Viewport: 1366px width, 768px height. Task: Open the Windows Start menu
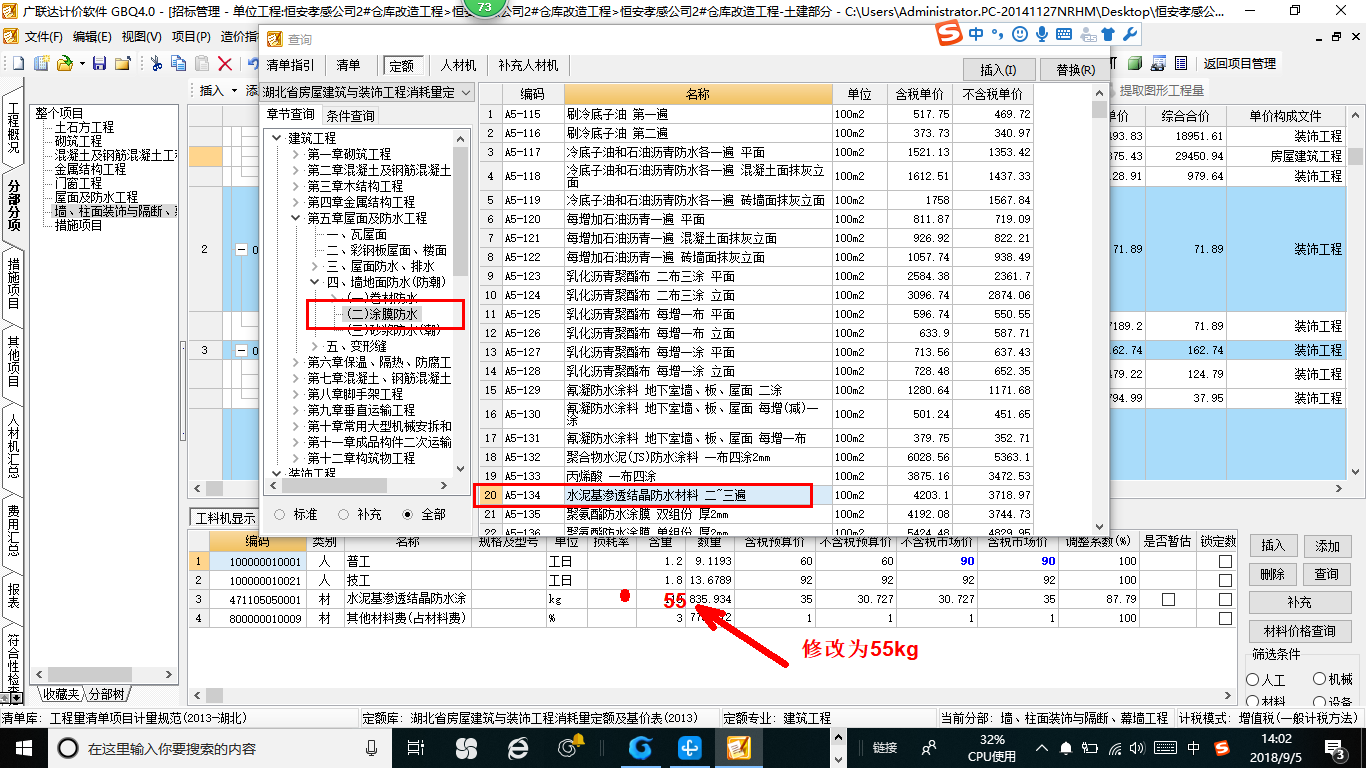click(23, 747)
